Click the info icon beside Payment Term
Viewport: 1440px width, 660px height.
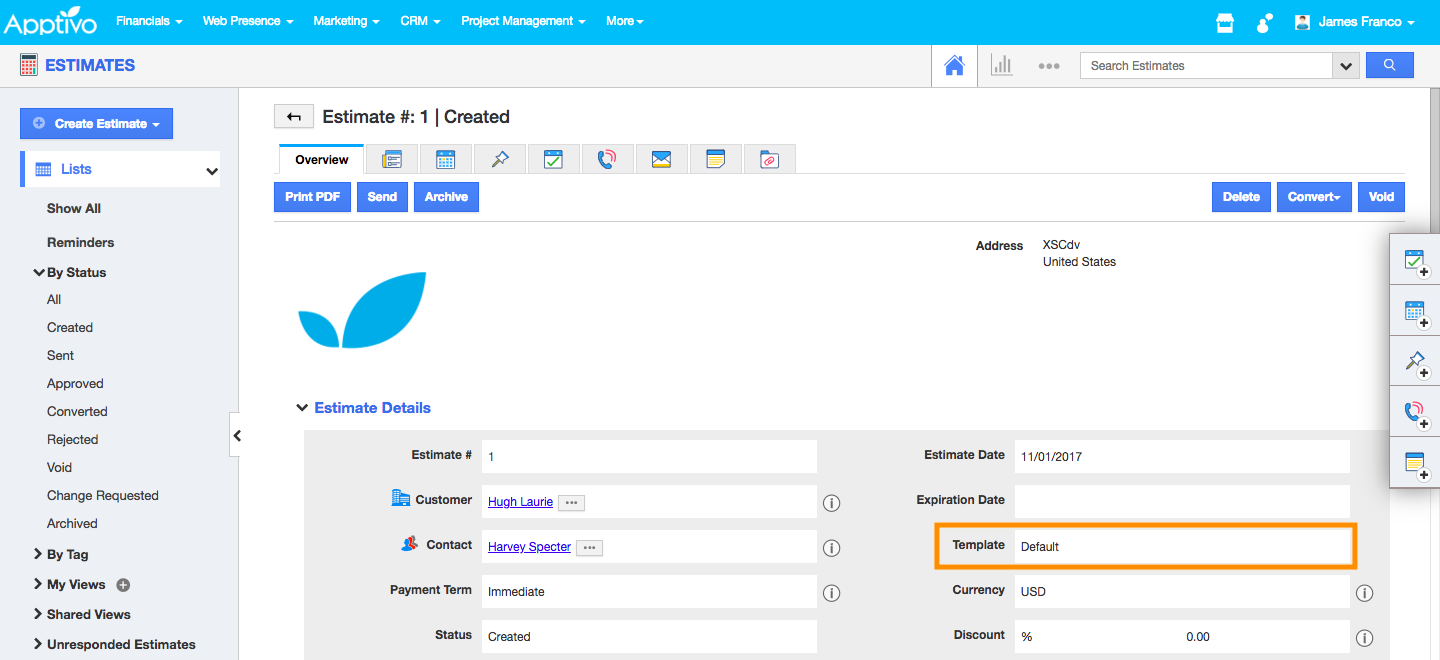tap(831, 593)
